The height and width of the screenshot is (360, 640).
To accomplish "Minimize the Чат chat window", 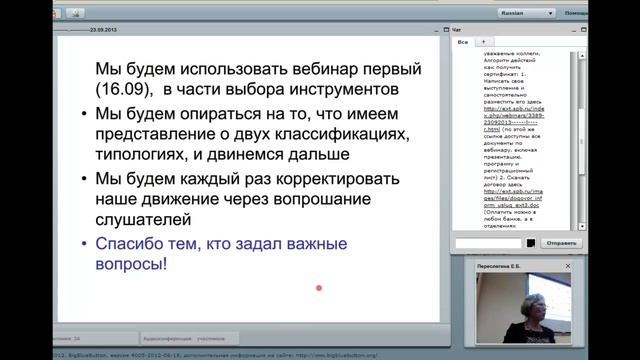I will click(x=573, y=30).
